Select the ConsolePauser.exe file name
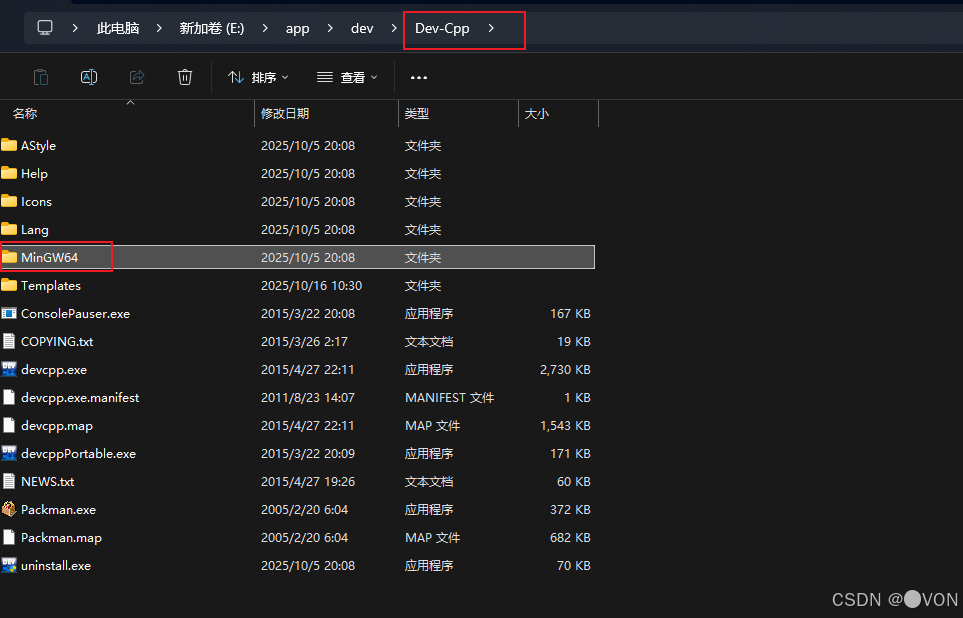This screenshot has width=963, height=618. [x=76, y=313]
